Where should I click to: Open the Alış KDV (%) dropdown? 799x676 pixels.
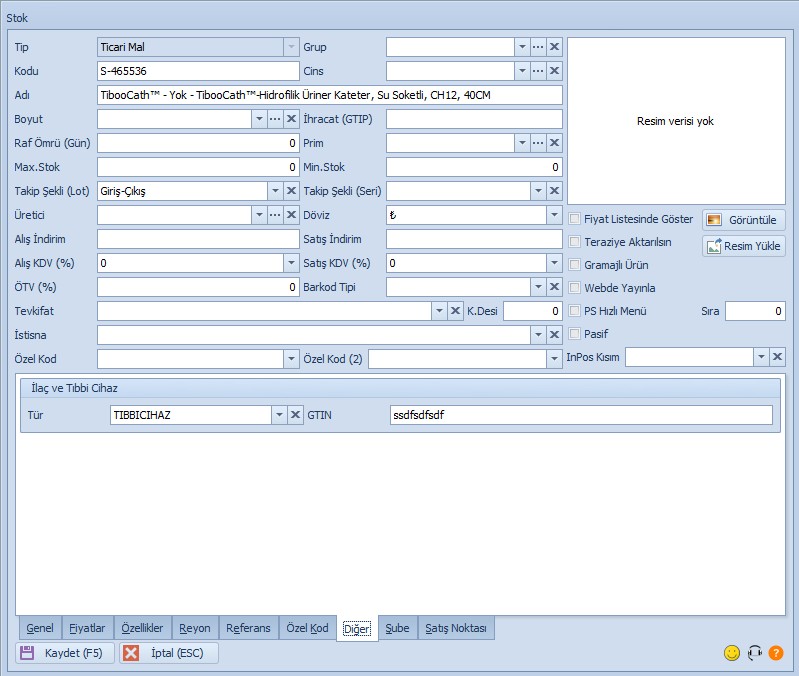(x=290, y=263)
